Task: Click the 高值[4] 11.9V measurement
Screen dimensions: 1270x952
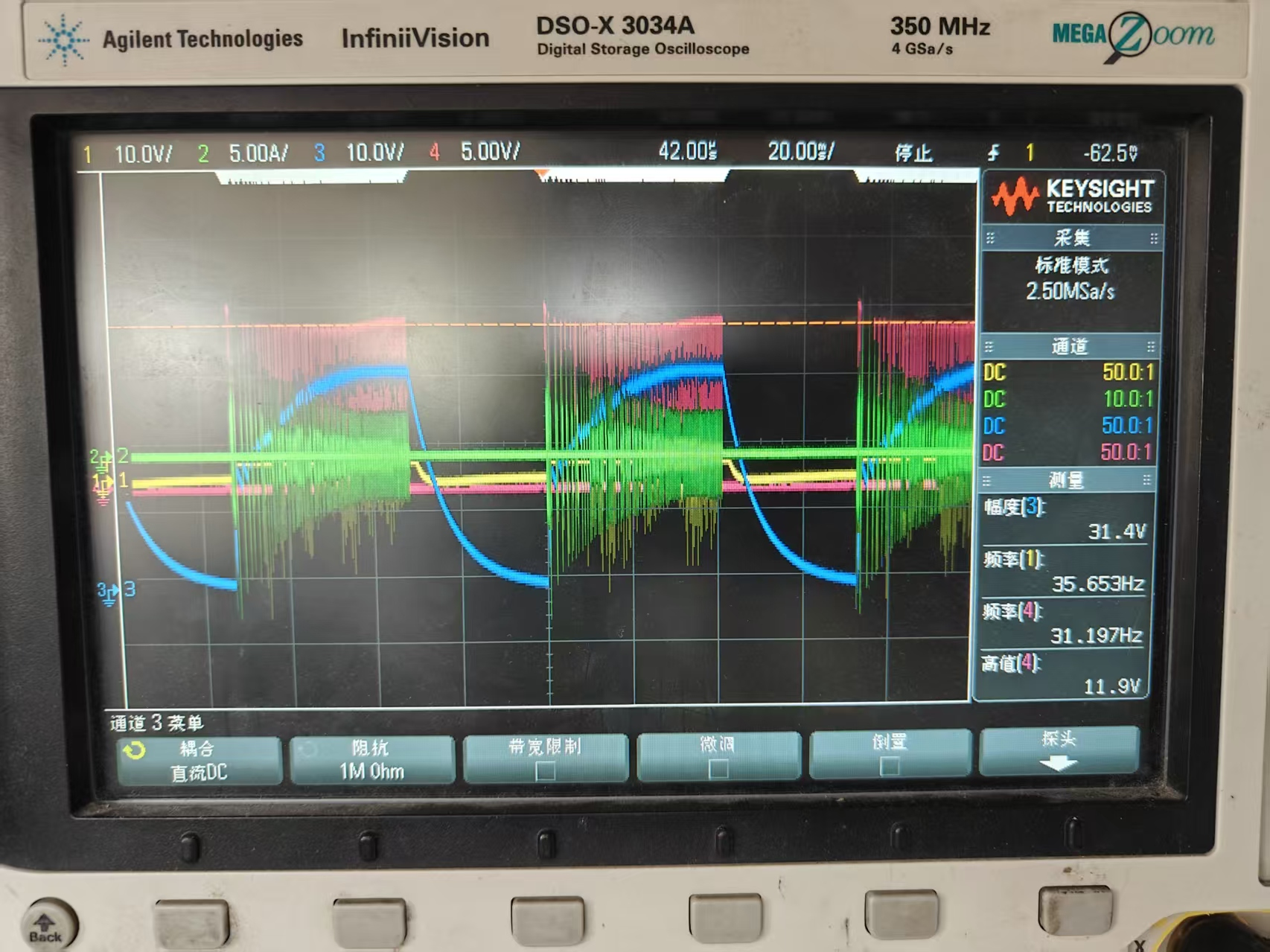Action: coord(1062,674)
